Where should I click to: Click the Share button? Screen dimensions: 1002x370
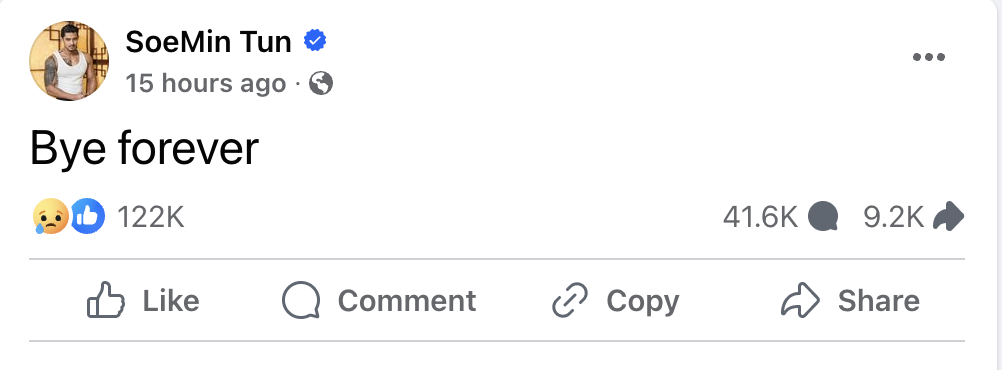pos(850,300)
